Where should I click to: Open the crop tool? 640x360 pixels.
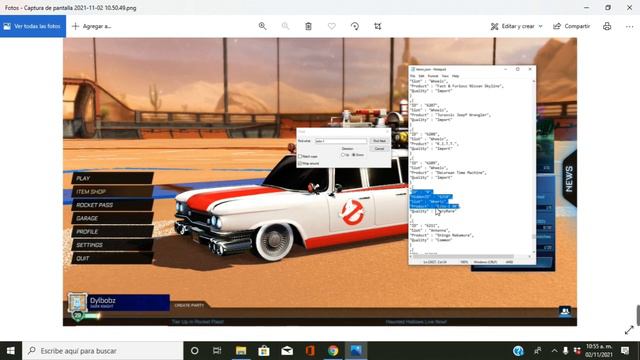(x=378, y=26)
